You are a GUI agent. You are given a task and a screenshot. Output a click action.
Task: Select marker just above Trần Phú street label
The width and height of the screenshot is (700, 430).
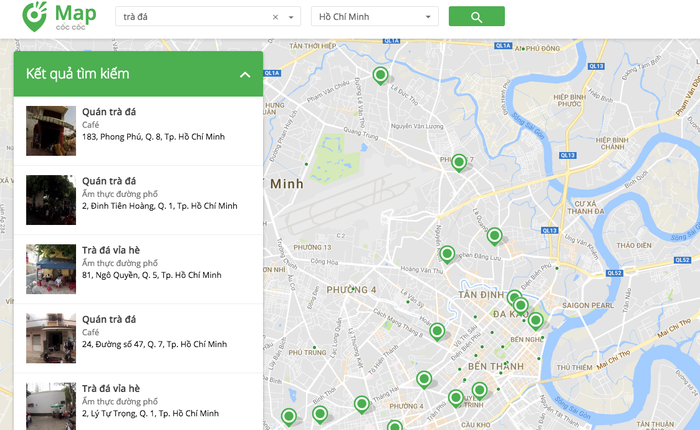click(456, 398)
